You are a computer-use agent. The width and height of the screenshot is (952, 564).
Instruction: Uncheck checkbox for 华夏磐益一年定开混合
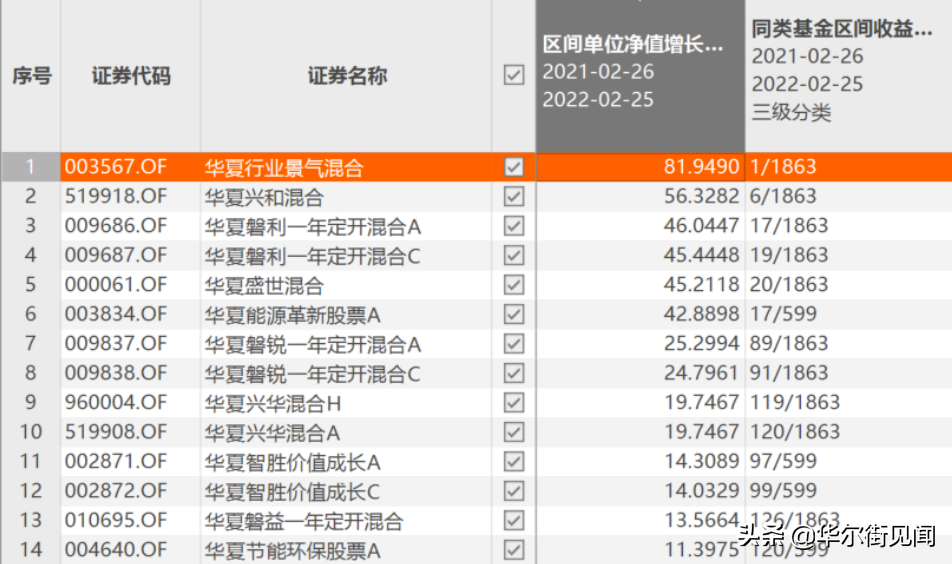point(514,520)
